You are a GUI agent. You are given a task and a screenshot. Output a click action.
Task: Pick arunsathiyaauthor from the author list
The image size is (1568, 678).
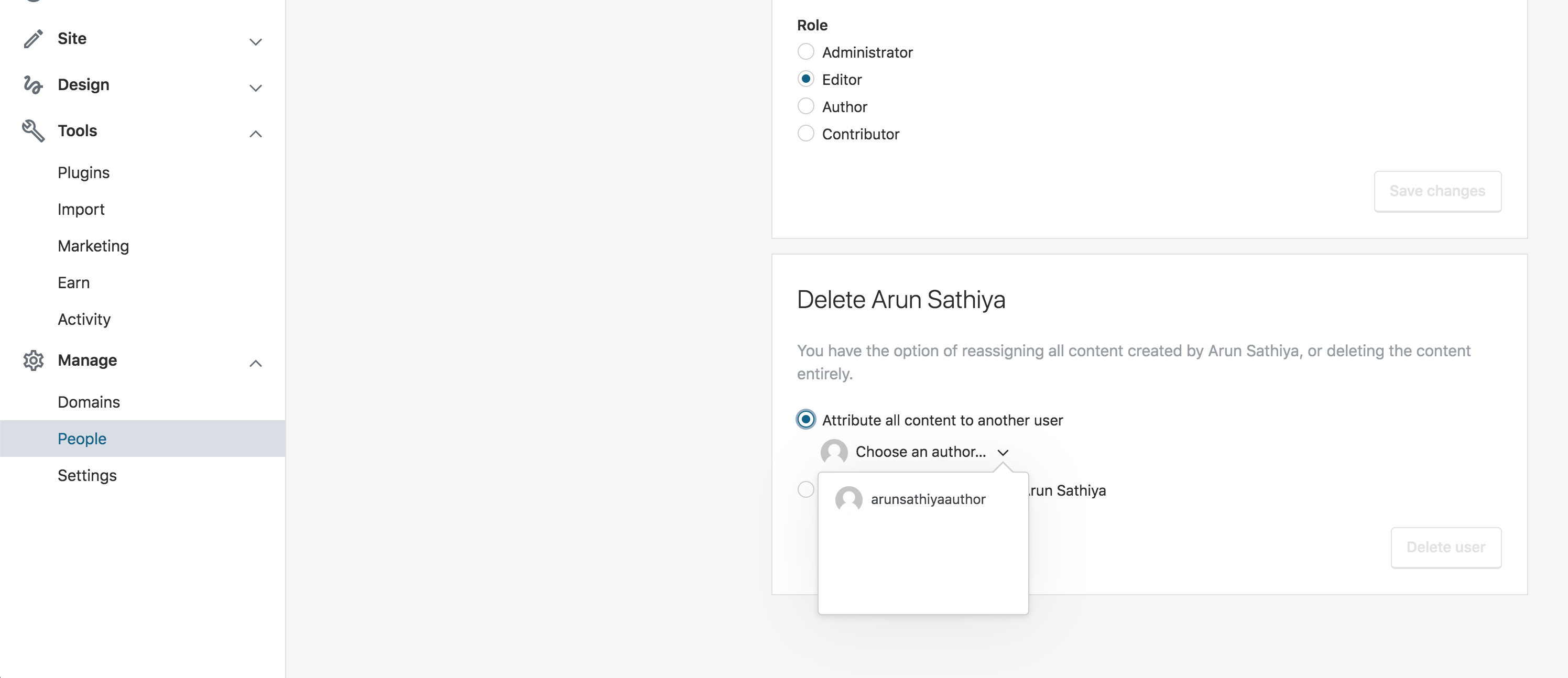pyautogui.click(x=928, y=499)
